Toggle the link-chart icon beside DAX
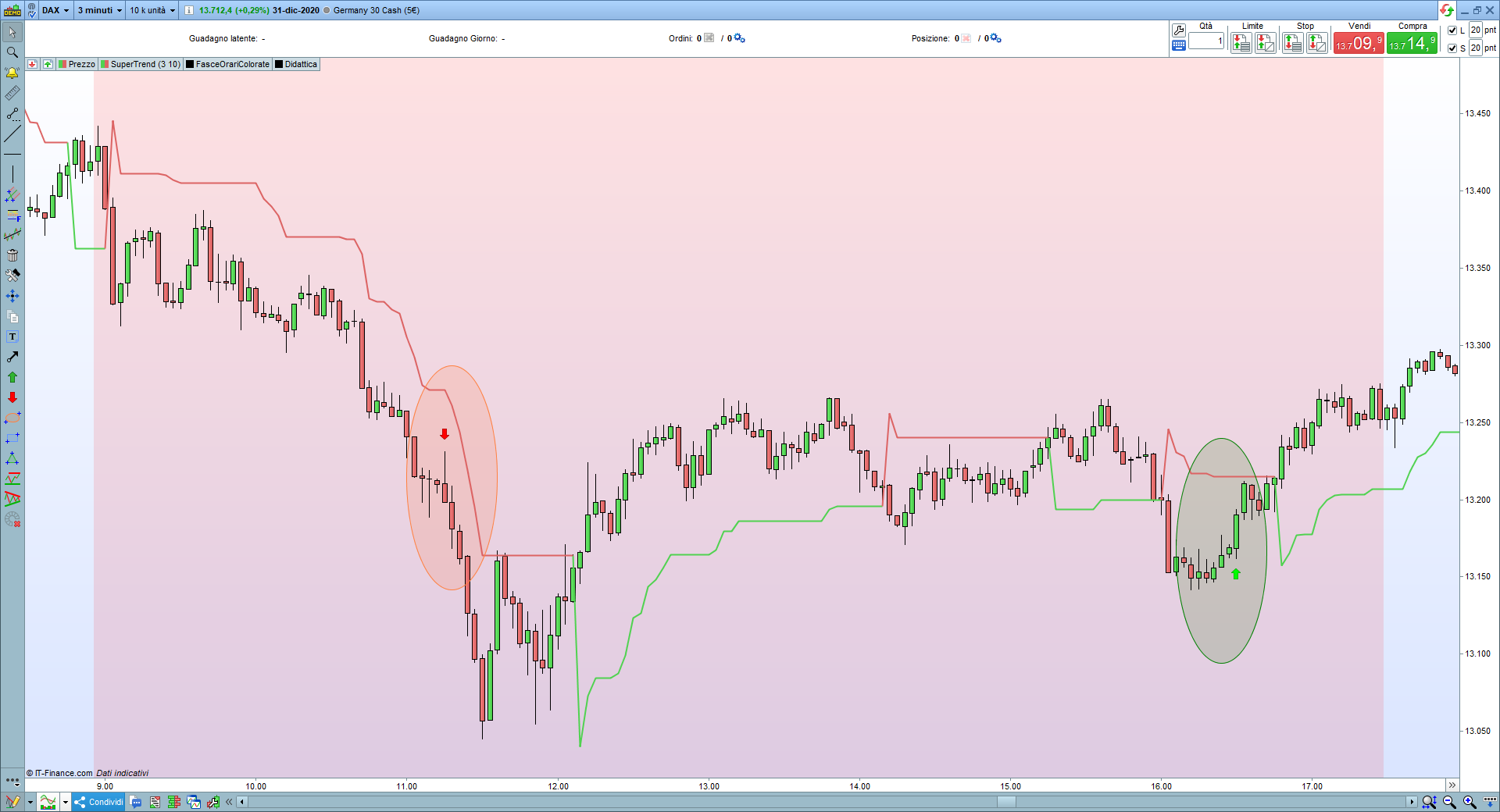 32,10
